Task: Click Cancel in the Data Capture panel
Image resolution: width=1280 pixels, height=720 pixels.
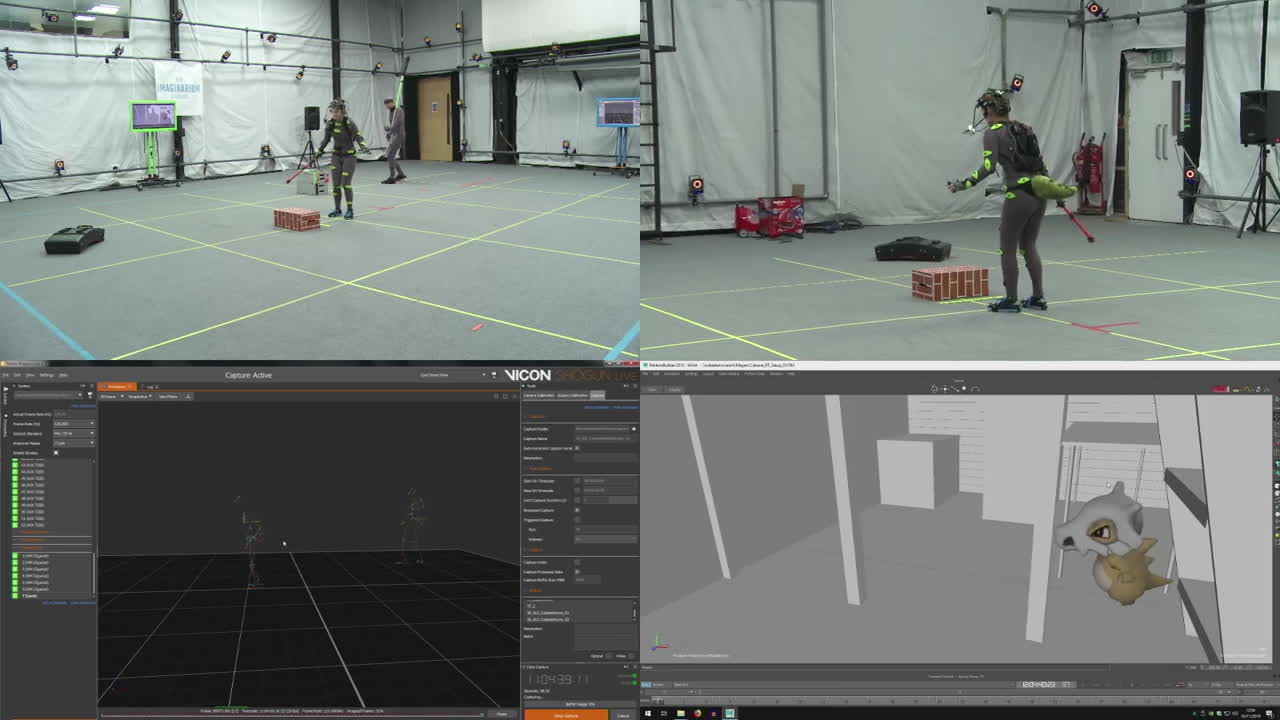Action: 622,715
